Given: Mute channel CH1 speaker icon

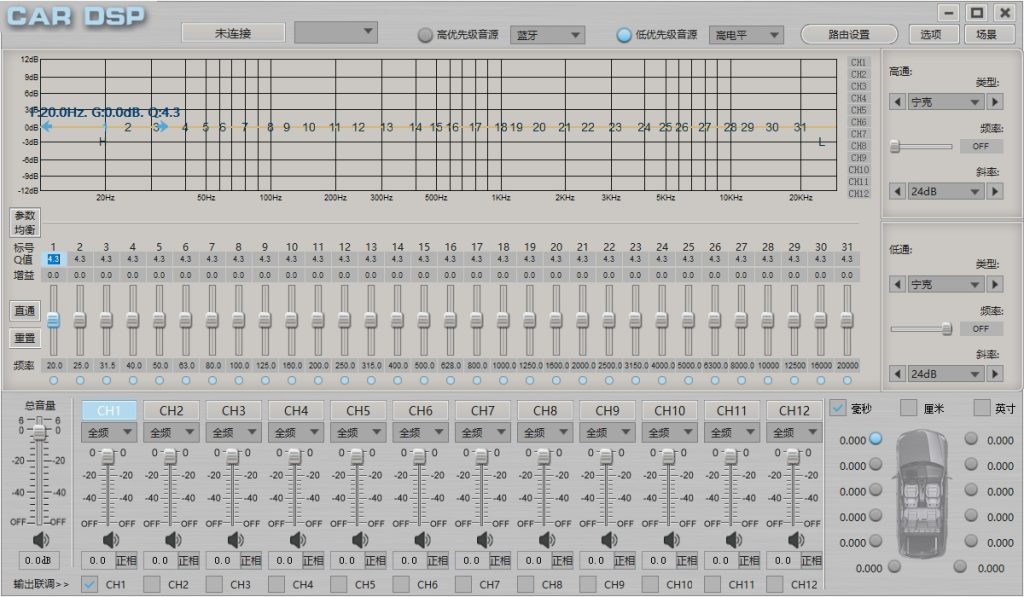Looking at the screenshot, I should click(x=110, y=540).
